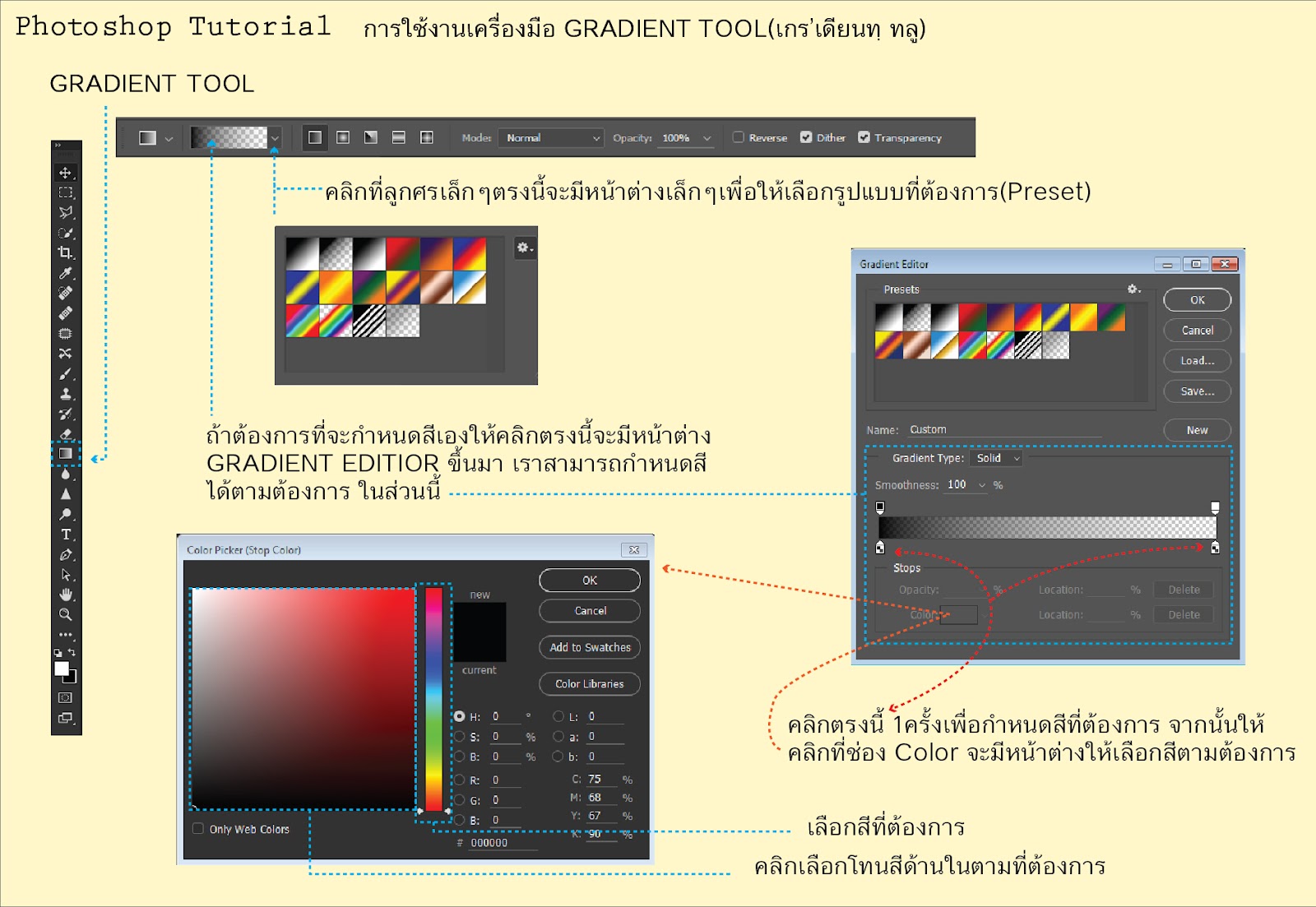
Task: Disable the Dither checkbox
Action: (x=806, y=137)
